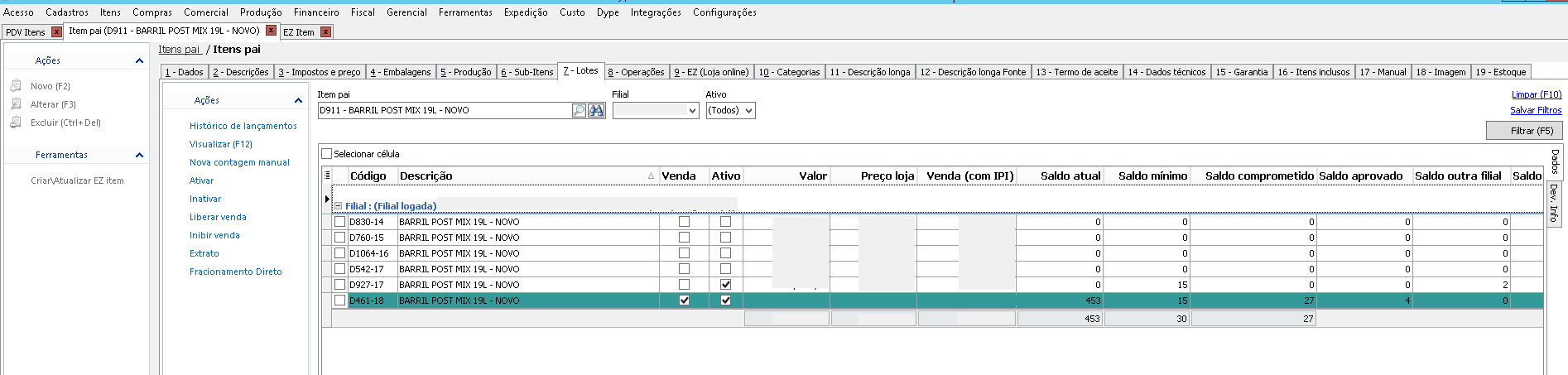Open Histórico de lançamentos

(243, 126)
